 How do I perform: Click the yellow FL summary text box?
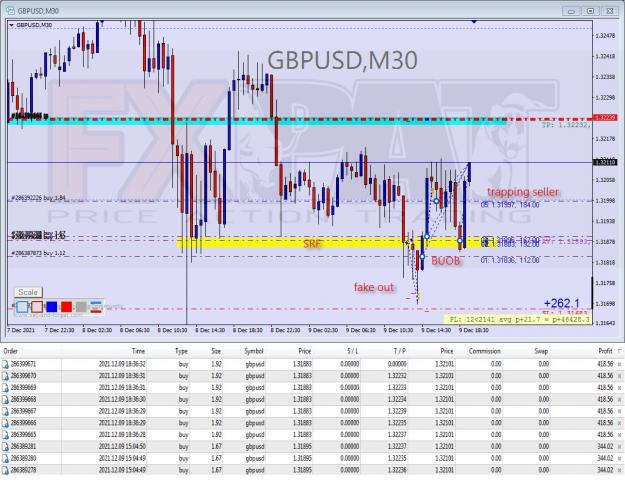coord(518,320)
